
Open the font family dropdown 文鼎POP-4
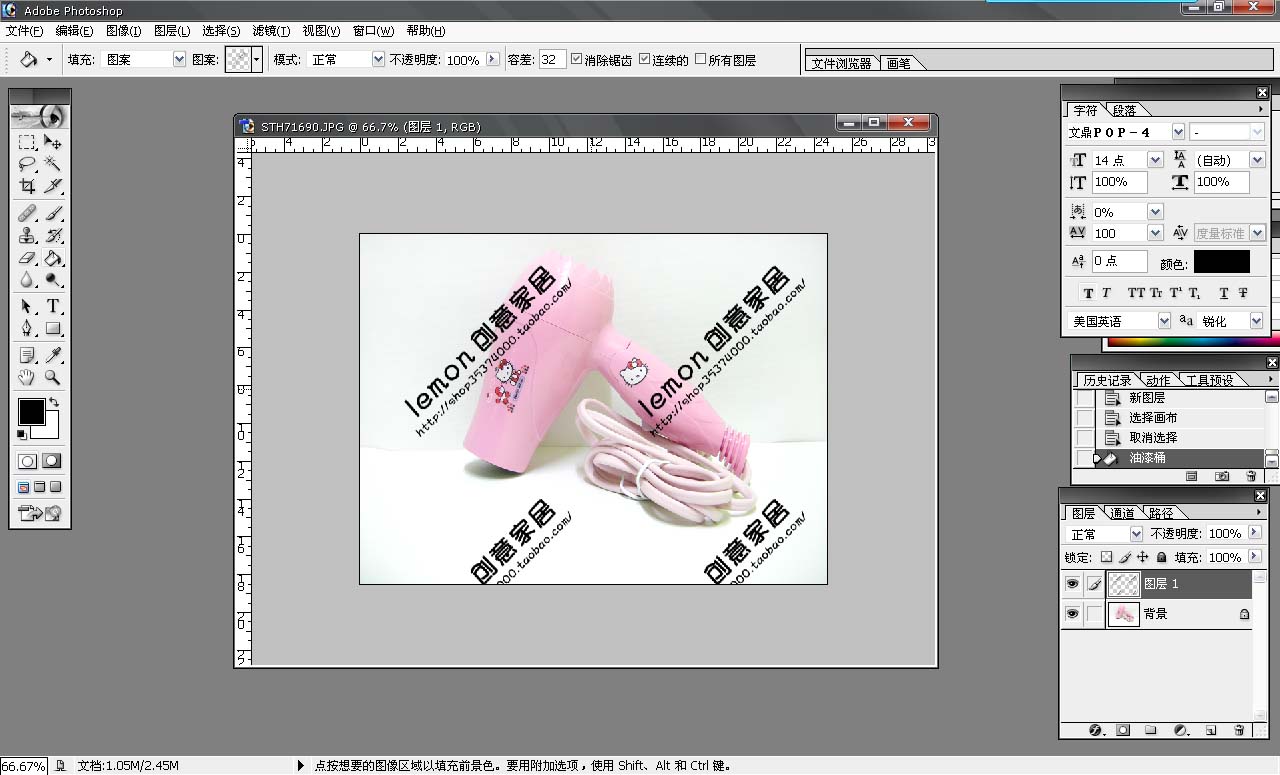1178,132
